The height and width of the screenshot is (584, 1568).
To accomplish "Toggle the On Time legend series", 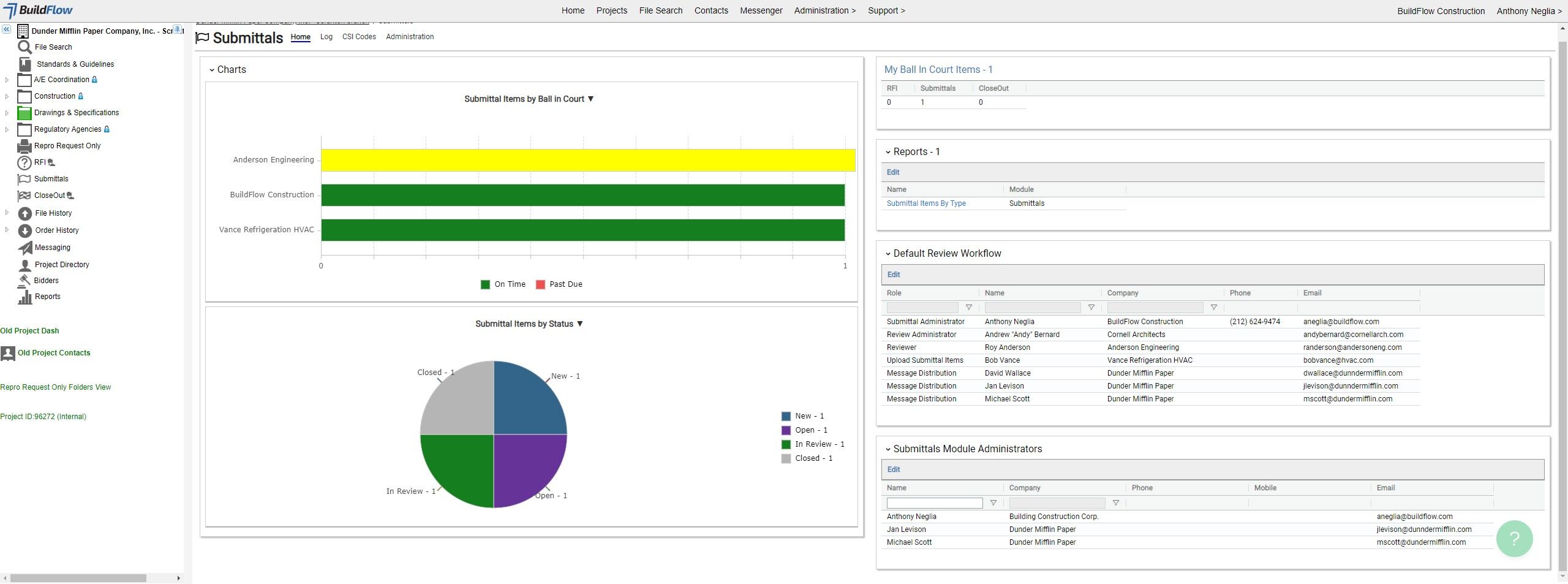I will (503, 284).
